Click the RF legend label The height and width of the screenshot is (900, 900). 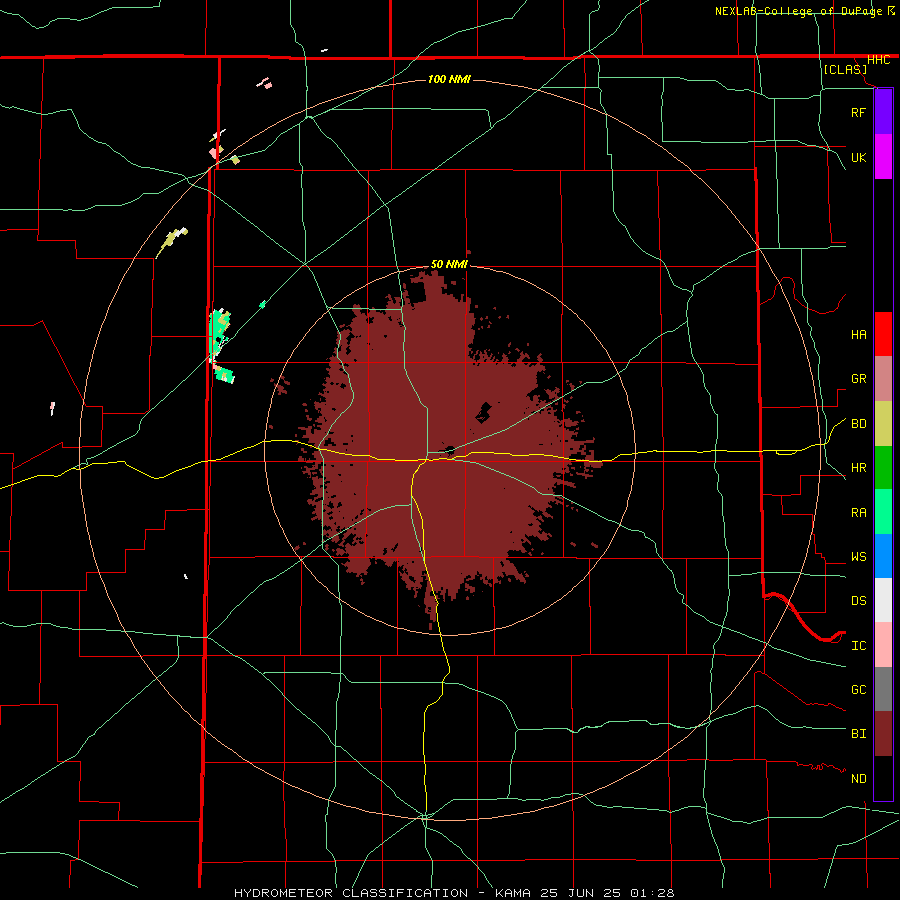tap(858, 112)
